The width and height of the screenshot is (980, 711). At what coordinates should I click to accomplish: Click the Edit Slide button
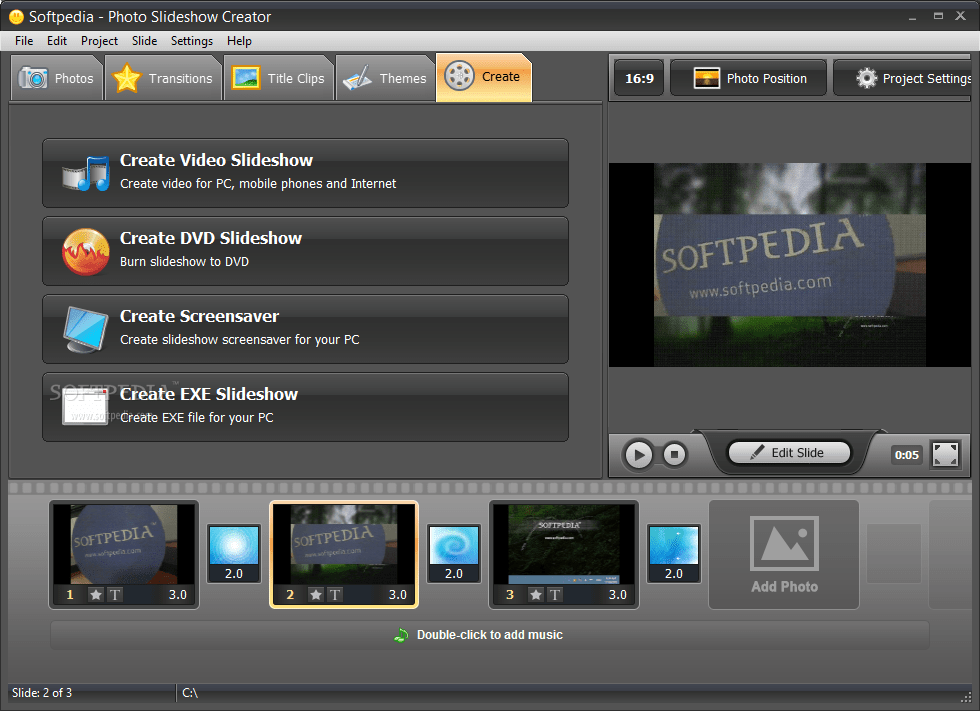coord(789,452)
